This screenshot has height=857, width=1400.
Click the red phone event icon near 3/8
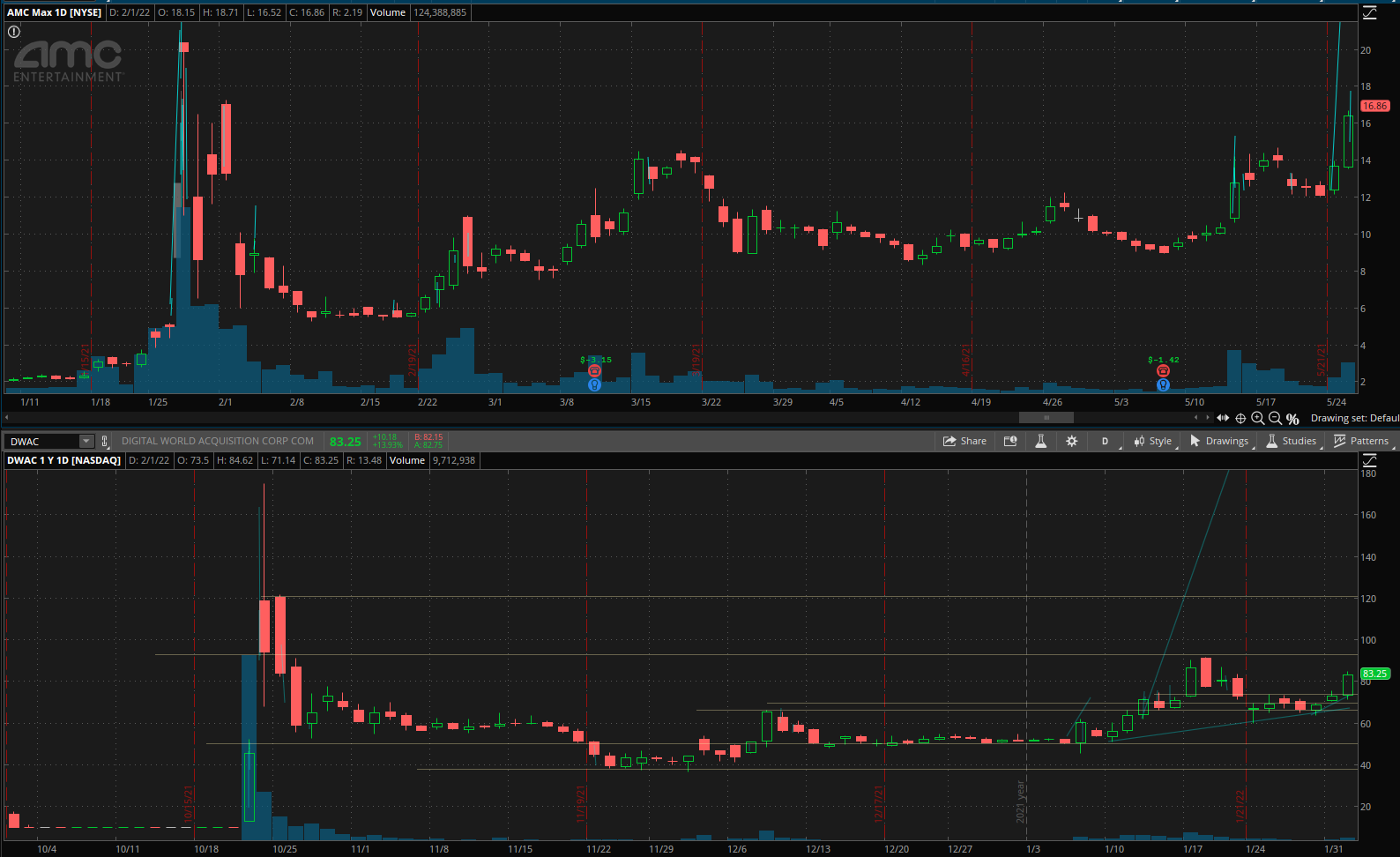594,371
